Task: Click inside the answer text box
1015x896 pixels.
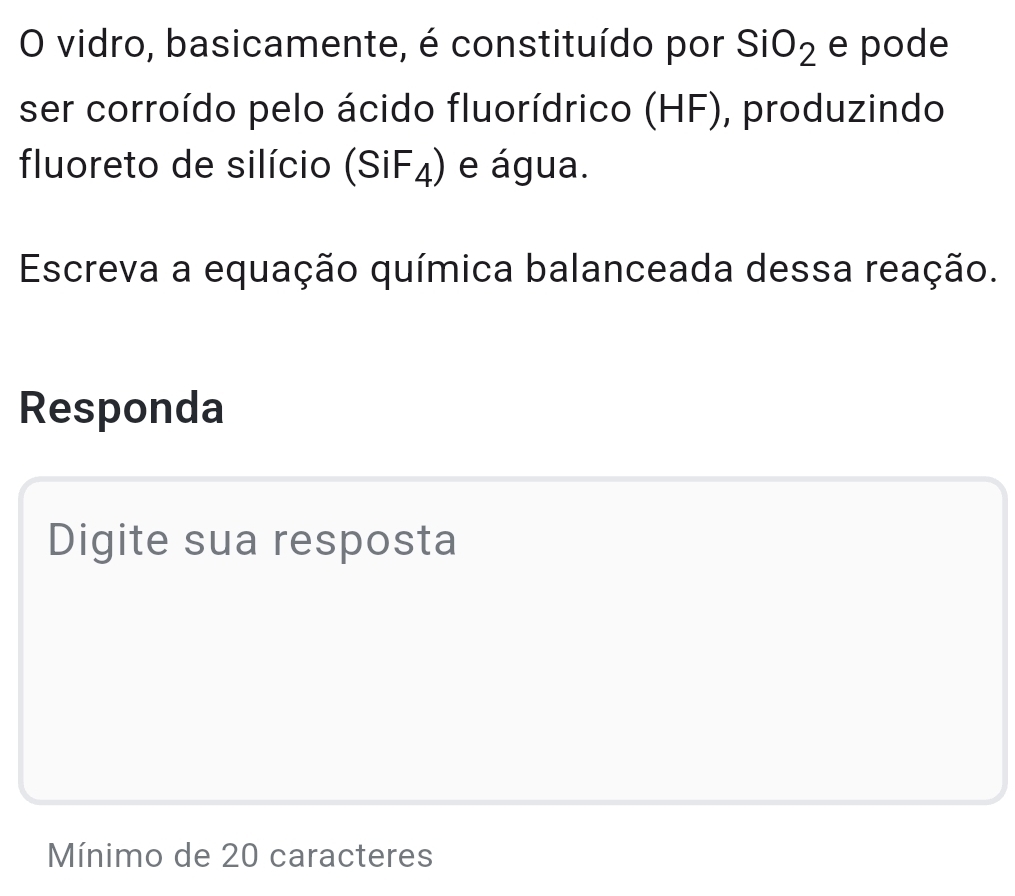Action: (x=511, y=640)
